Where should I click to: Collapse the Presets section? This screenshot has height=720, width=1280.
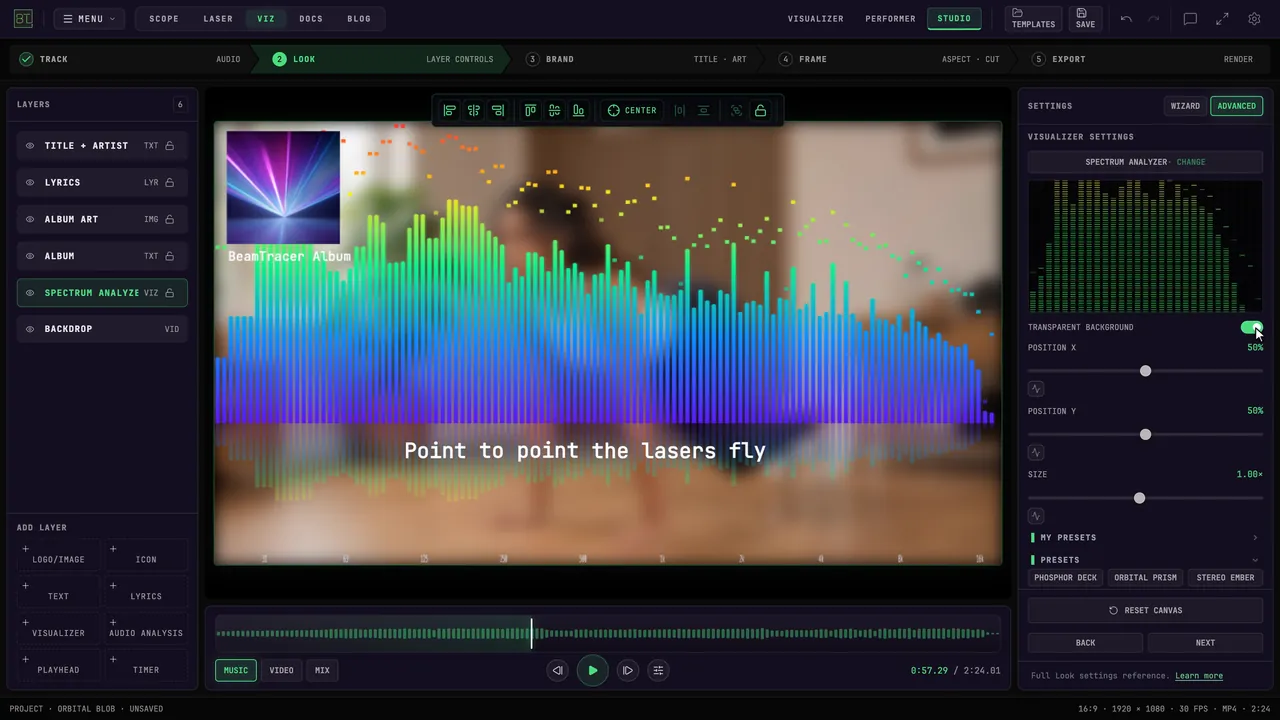(x=1145, y=560)
